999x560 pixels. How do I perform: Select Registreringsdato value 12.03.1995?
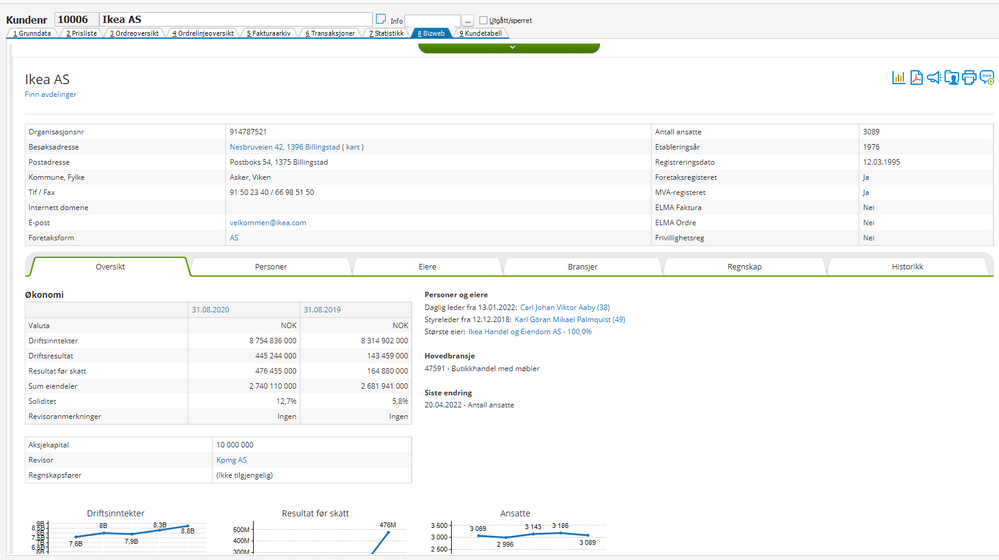click(881, 162)
